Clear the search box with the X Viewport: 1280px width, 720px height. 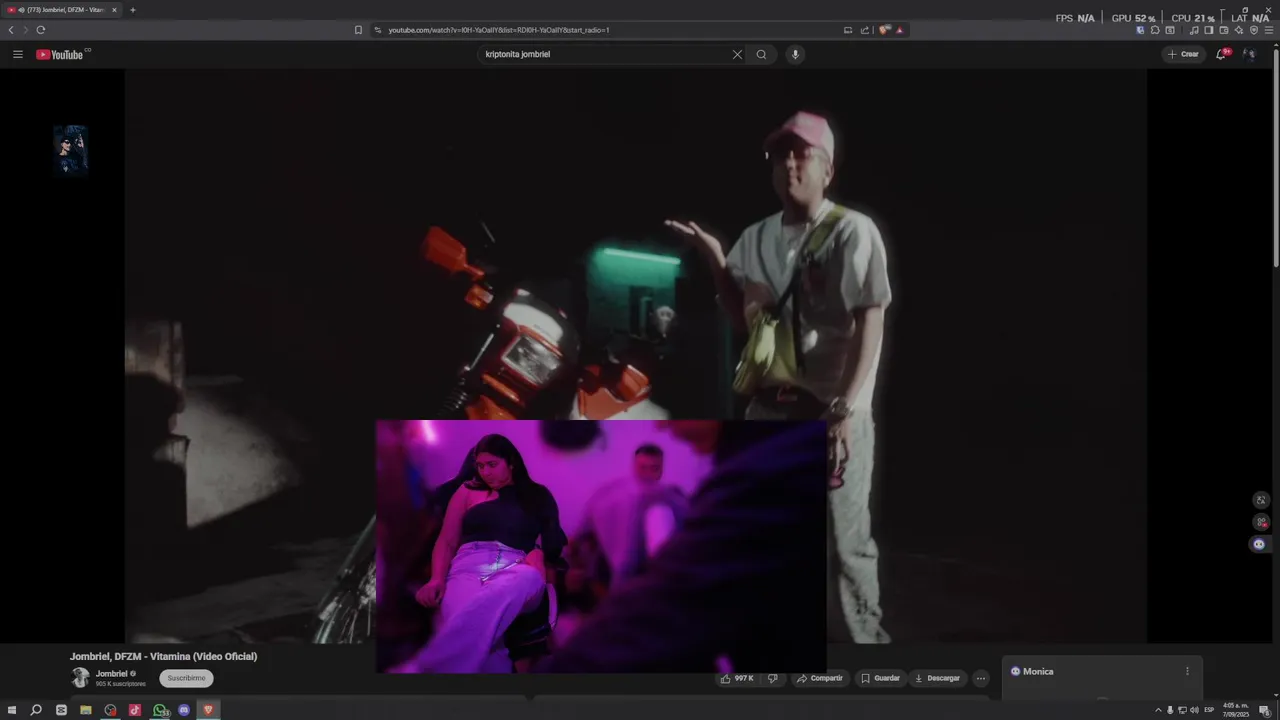point(737,54)
